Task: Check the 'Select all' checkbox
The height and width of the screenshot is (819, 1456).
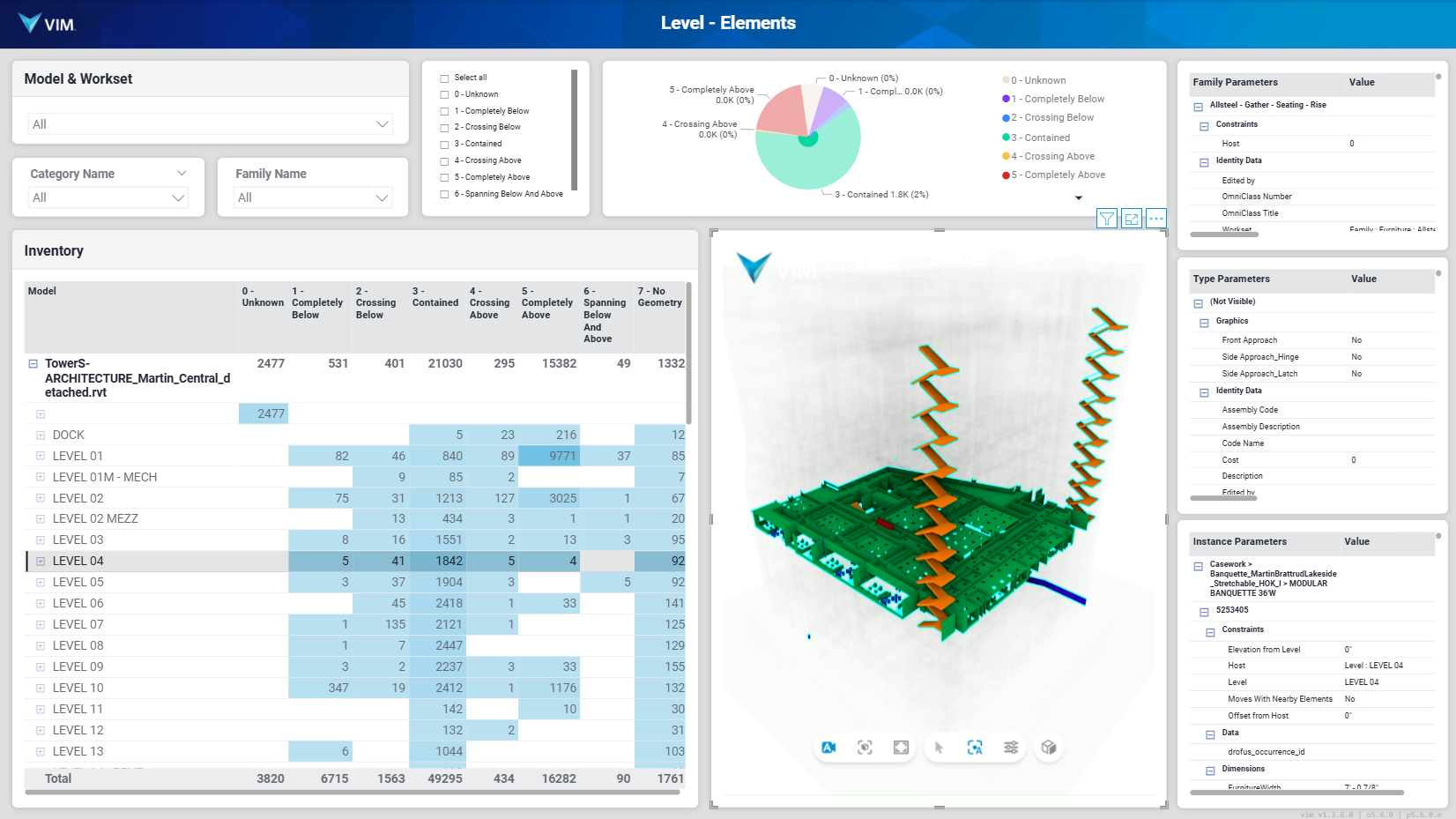Action: 445,78
